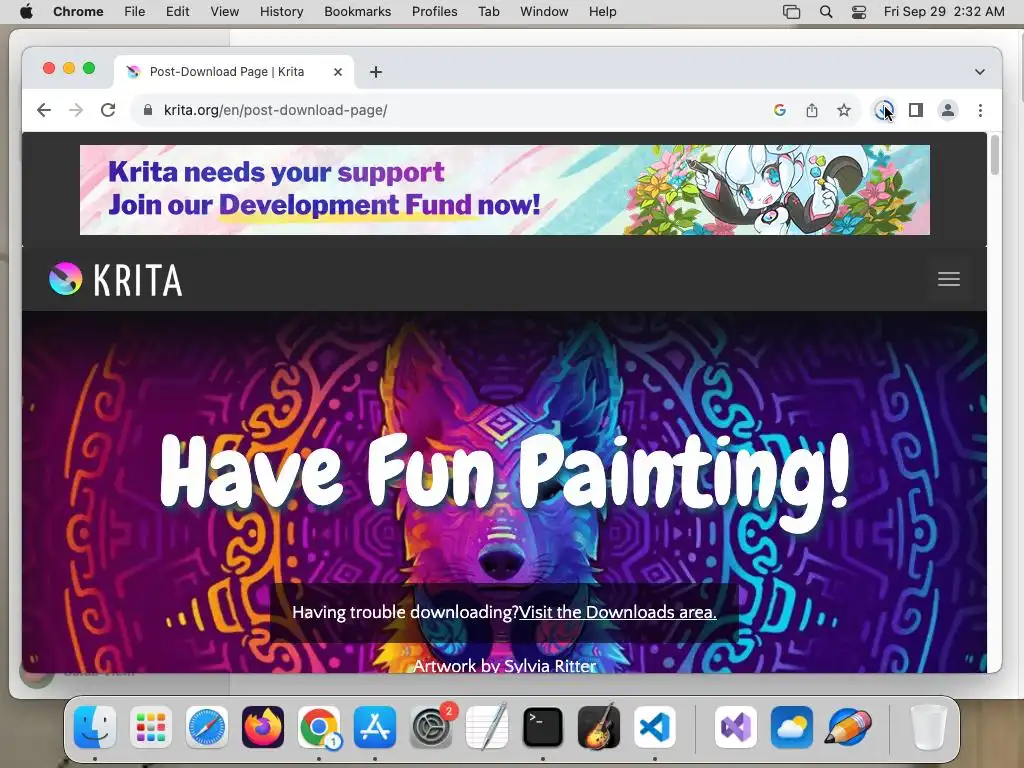Open Visual Studio from the Dock
The image size is (1024, 768).
[x=736, y=727]
